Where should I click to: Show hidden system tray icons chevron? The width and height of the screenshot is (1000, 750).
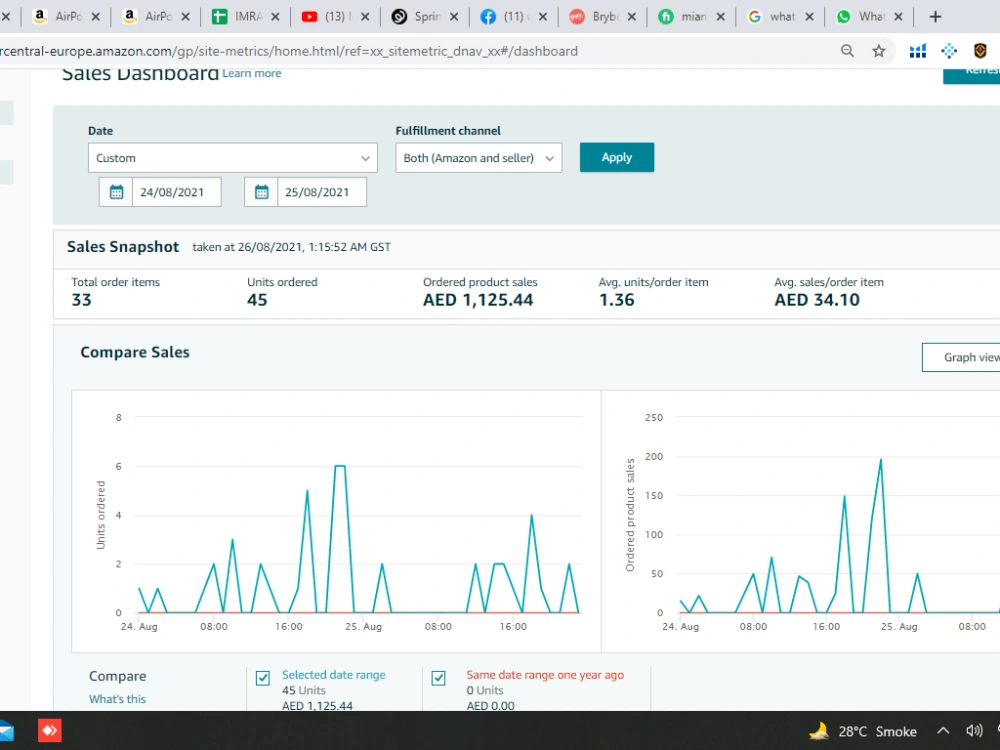(943, 731)
